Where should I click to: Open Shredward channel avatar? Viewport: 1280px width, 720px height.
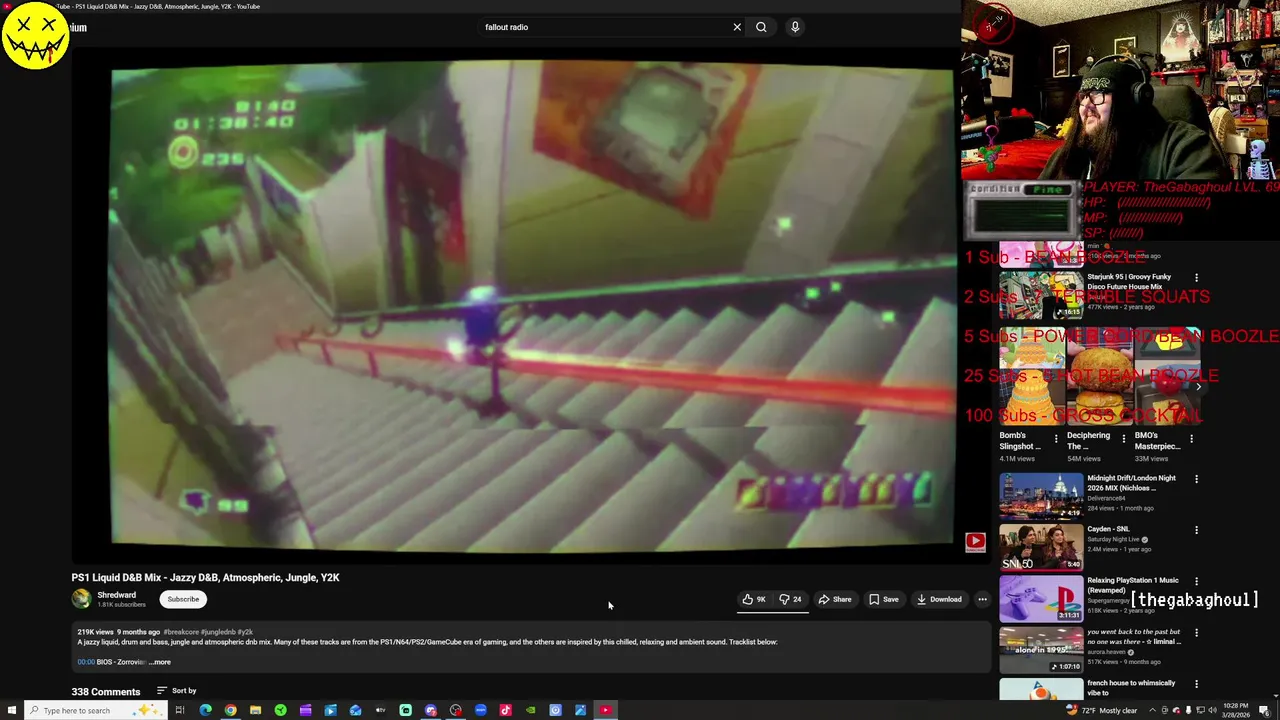[x=81, y=599]
